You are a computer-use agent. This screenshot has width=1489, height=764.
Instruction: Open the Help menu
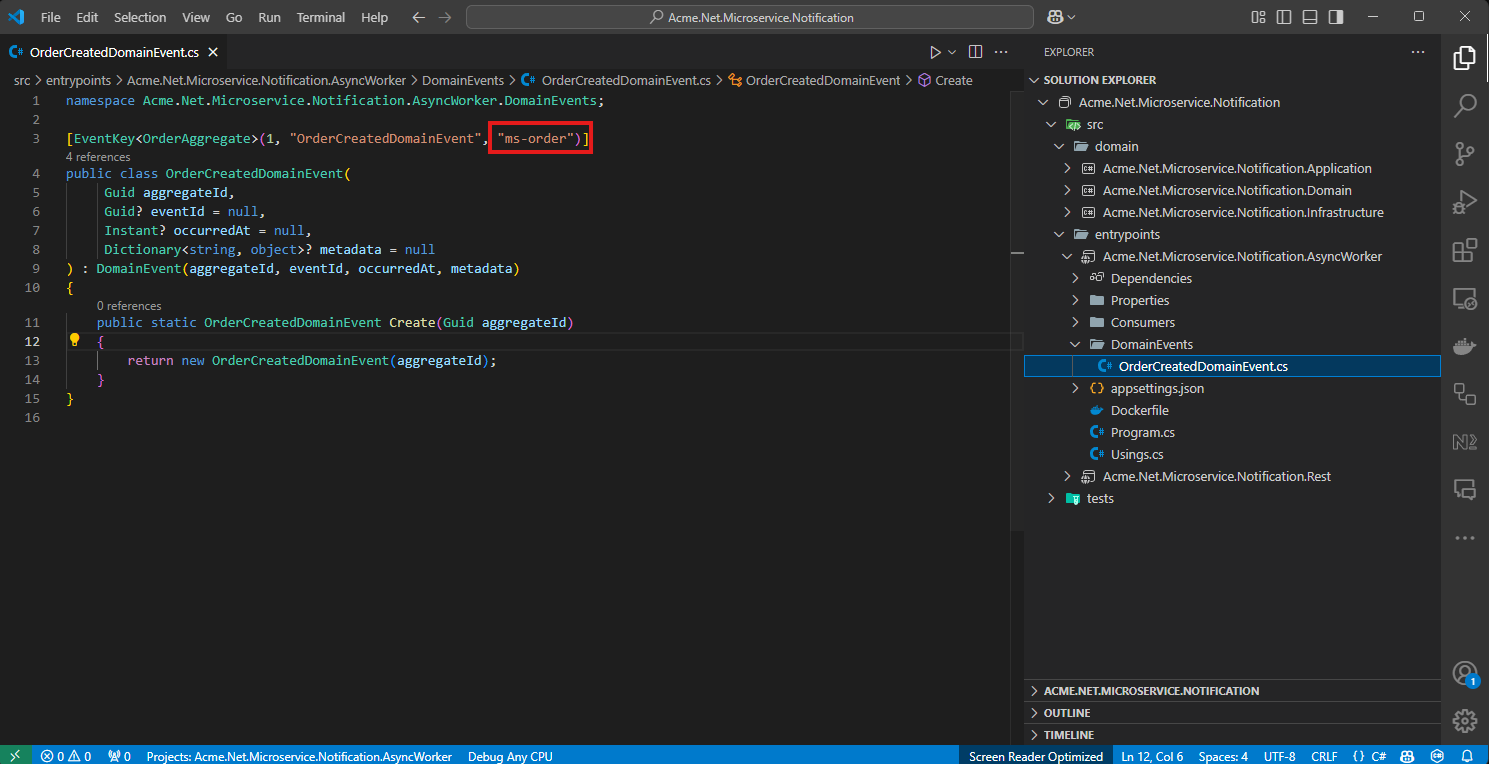pyautogui.click(x=375, y=17)
